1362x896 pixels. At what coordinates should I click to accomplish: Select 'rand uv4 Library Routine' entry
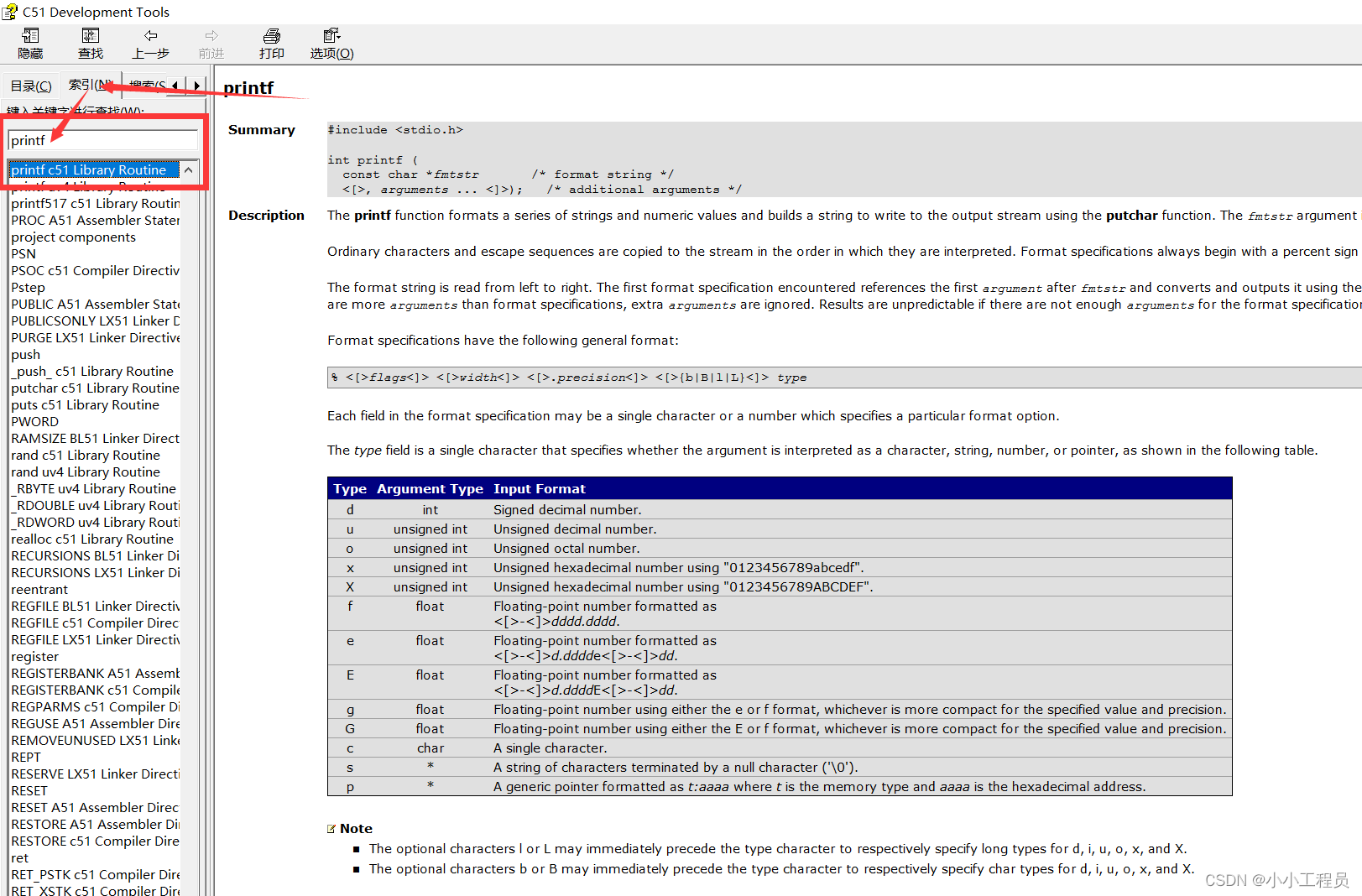pos(86,471)
